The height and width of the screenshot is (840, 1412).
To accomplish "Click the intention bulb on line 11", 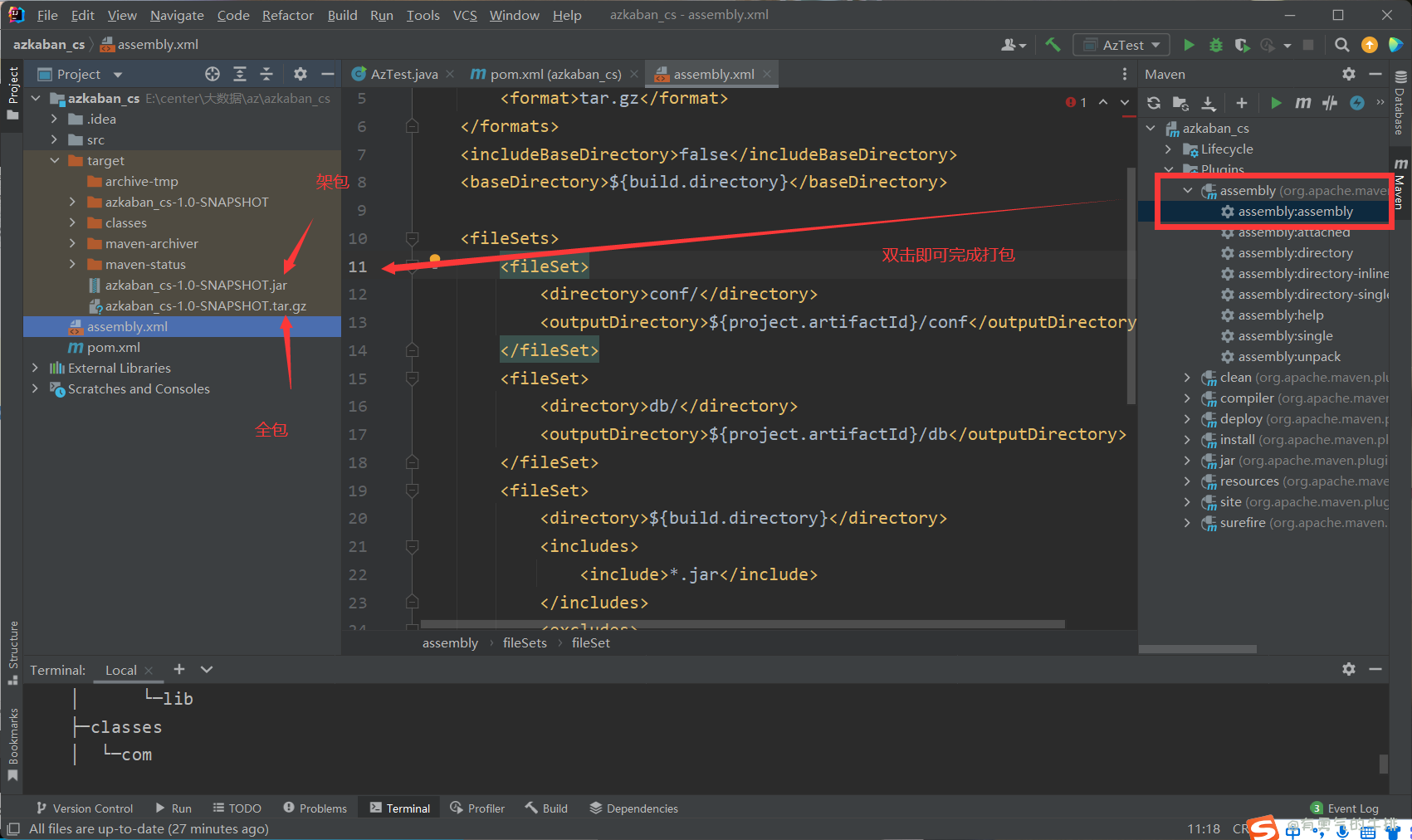I will coord(434,261).
